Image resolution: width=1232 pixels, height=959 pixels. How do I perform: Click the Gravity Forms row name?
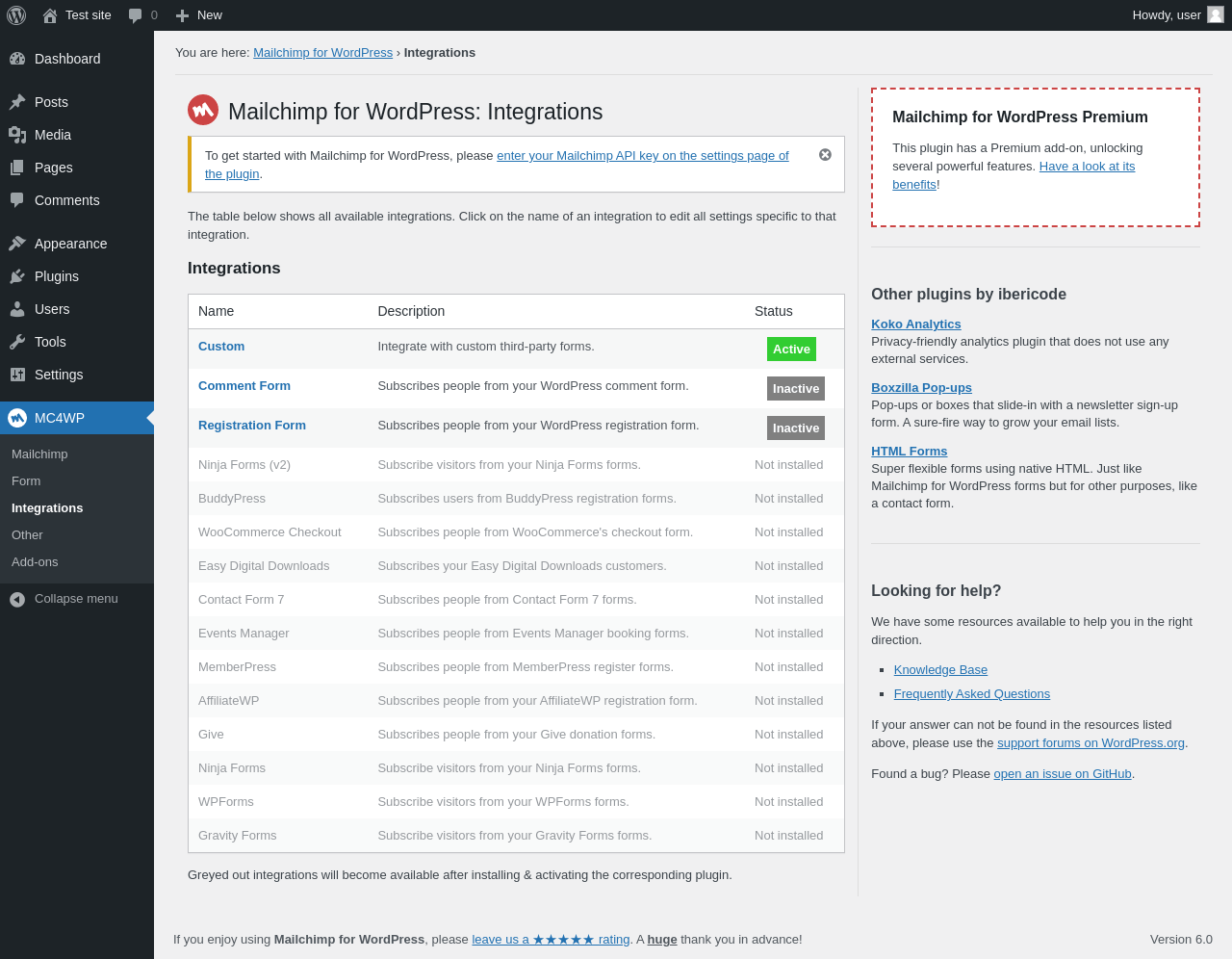(x=238, y=836)
